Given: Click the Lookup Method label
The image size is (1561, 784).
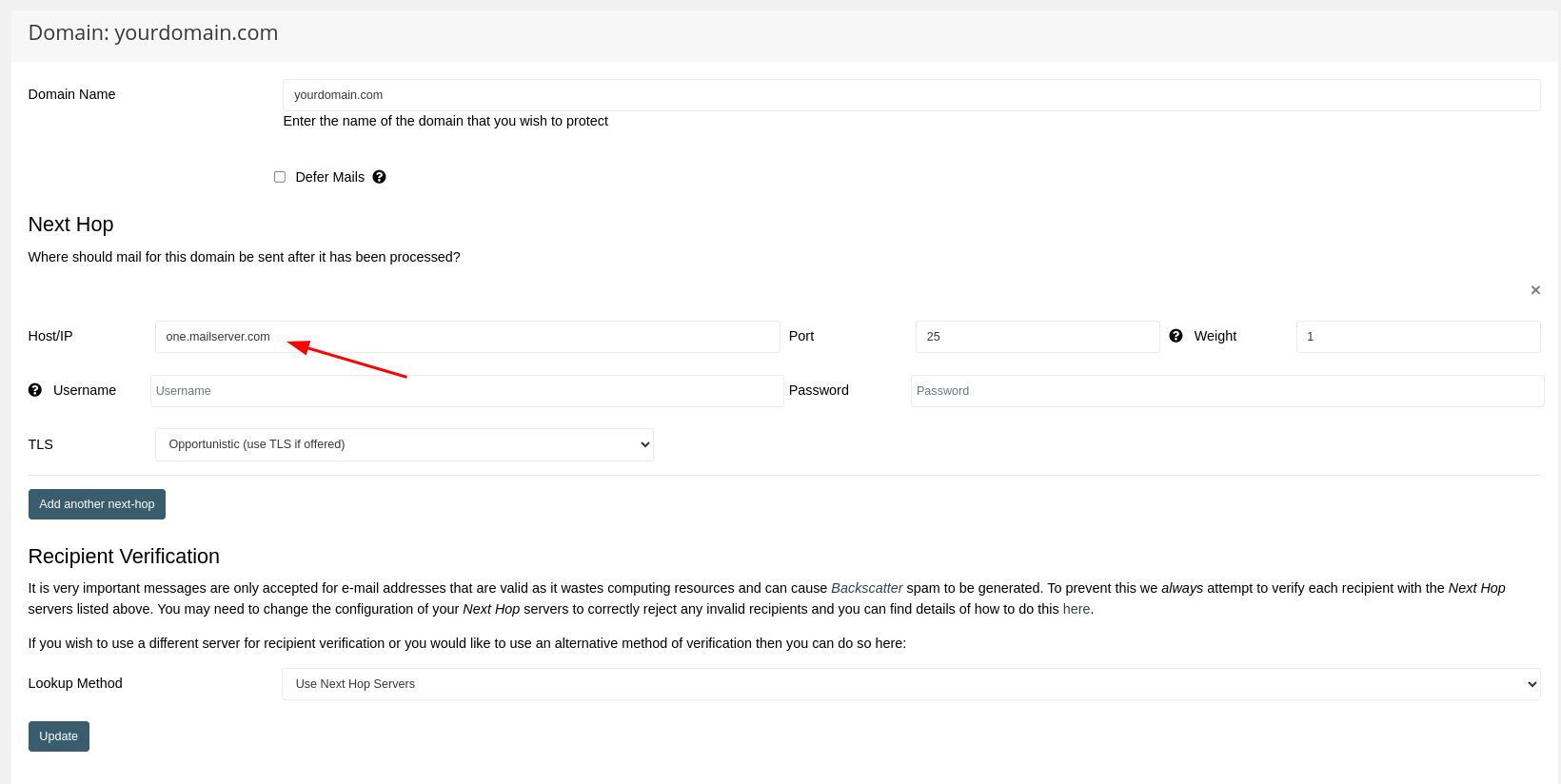Looking at the screenshot, I should click(x=75, y=683).
